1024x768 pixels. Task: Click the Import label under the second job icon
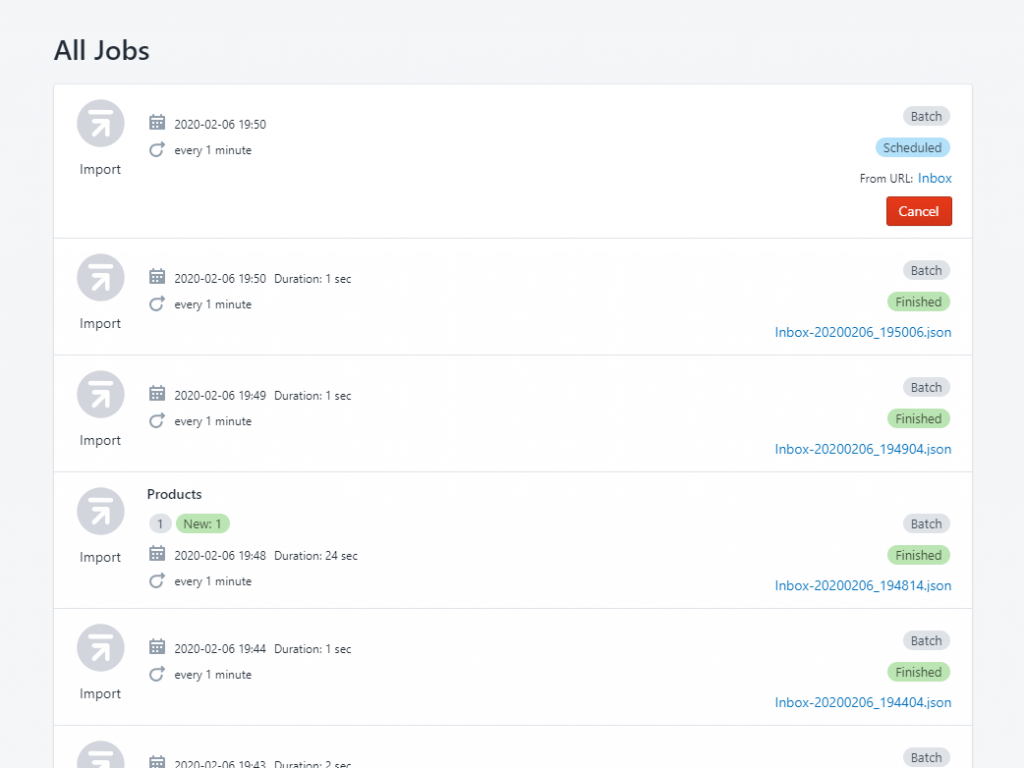pyautogui.click(x=100, y=323)
